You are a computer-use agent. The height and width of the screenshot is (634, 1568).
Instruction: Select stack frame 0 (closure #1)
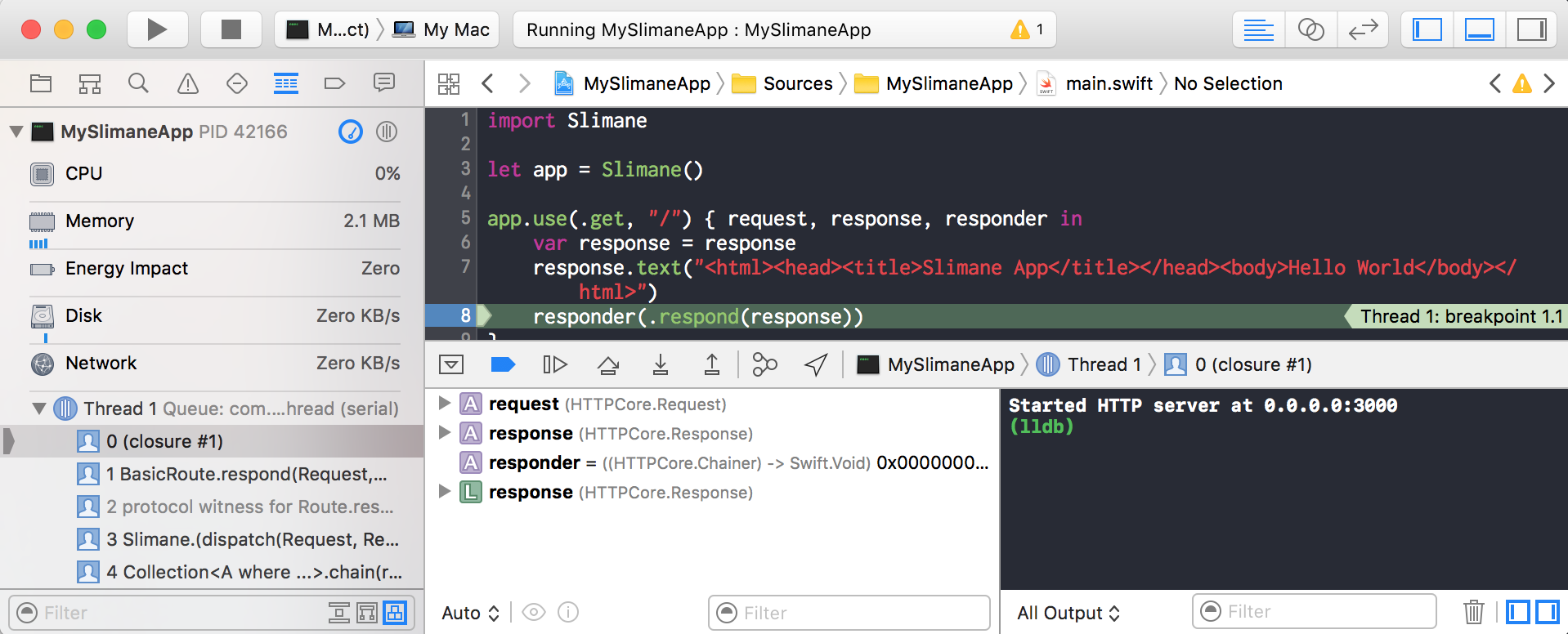pyautogui.click(x=212, y=441)
